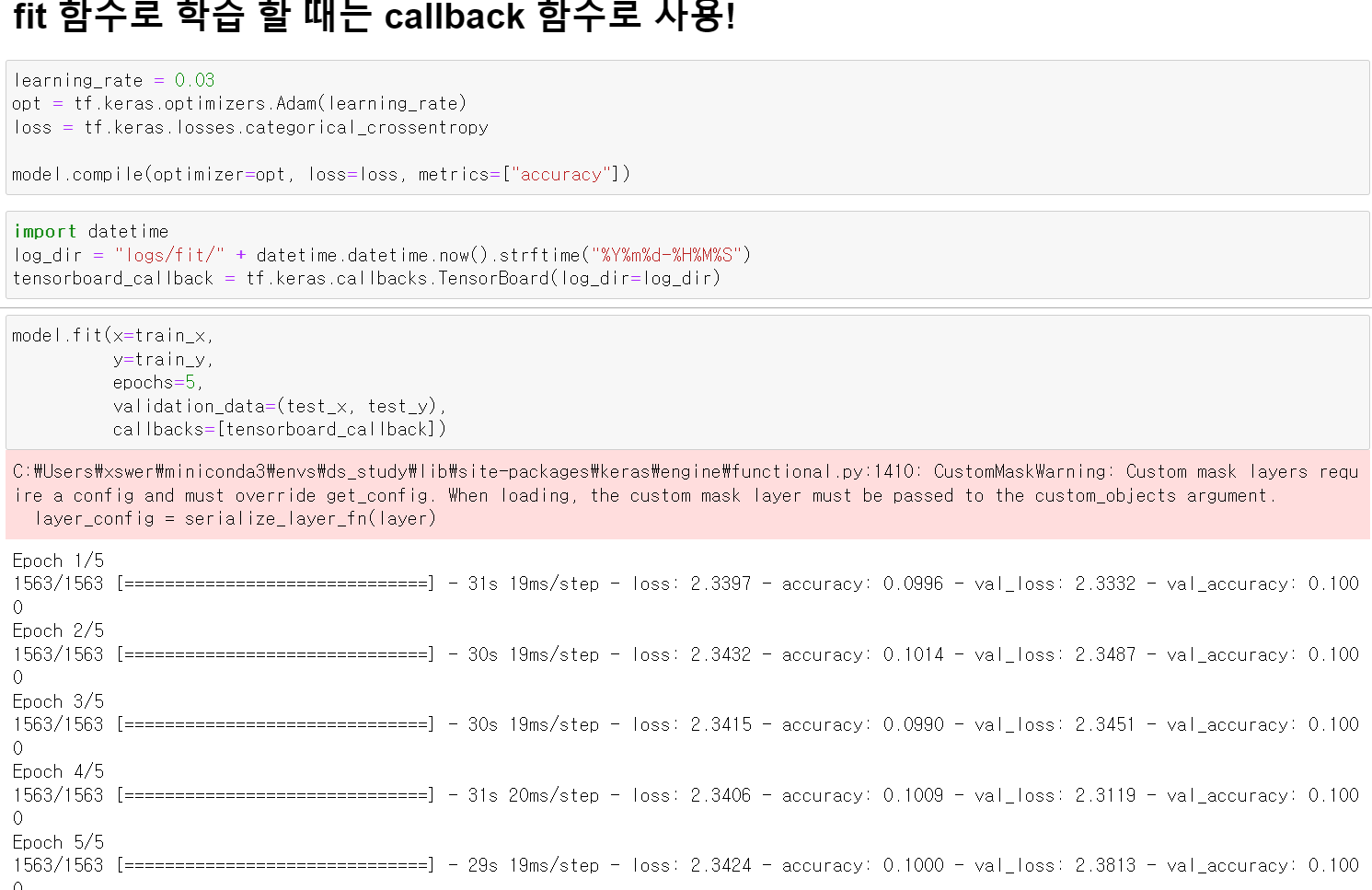Click the line 'learning_rate = 0.03'
Viewport: 1372px width, 890px height.
114,80
